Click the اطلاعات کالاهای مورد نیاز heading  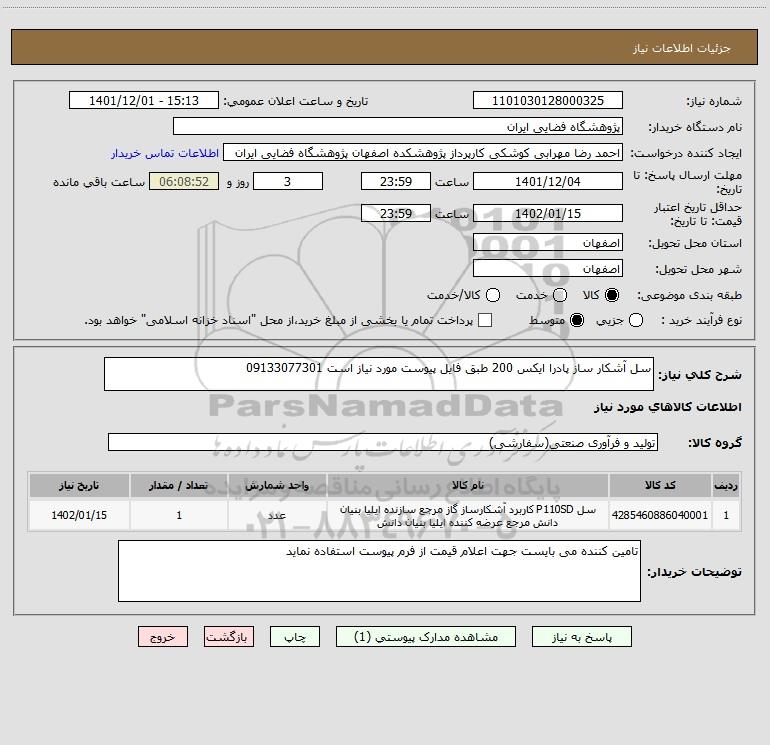[x=668, y=407]
